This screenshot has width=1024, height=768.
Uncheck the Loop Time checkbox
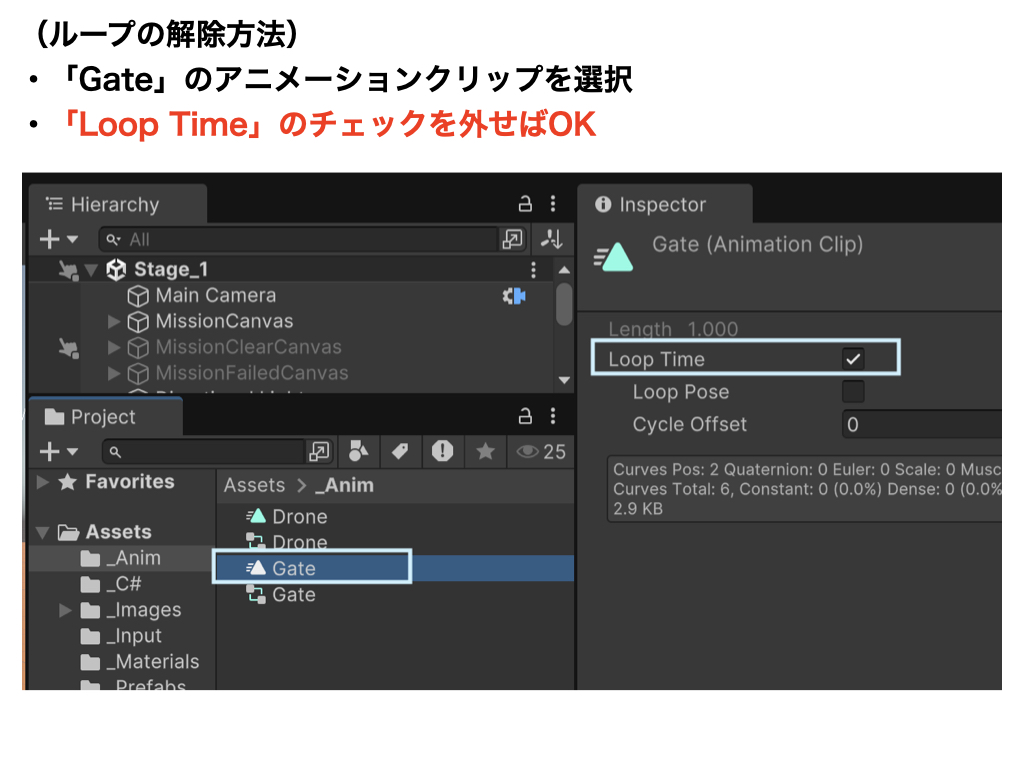tap(853, 359)
